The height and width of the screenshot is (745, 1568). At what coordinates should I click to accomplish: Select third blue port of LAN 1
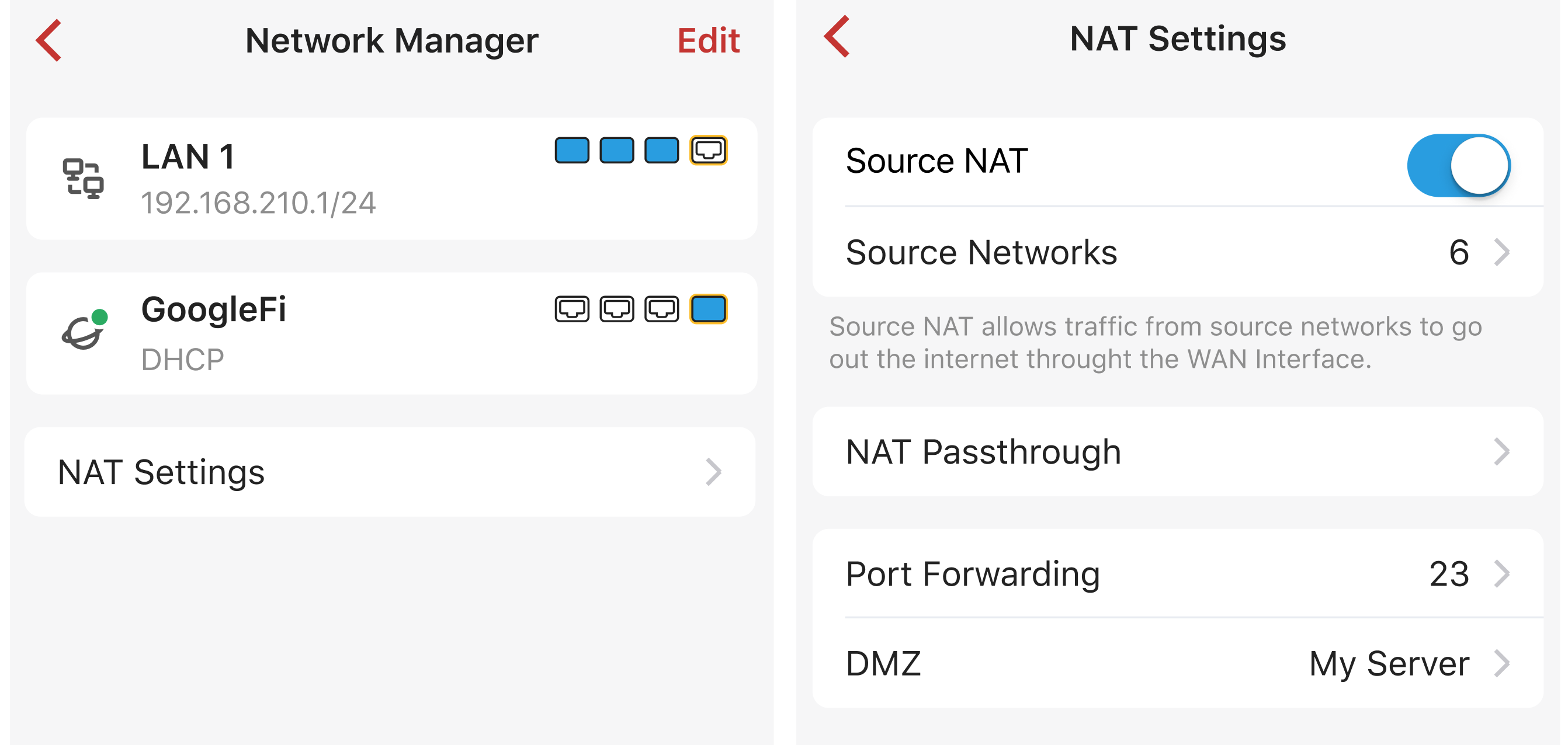pyautogui.click(x=661, y=150)
